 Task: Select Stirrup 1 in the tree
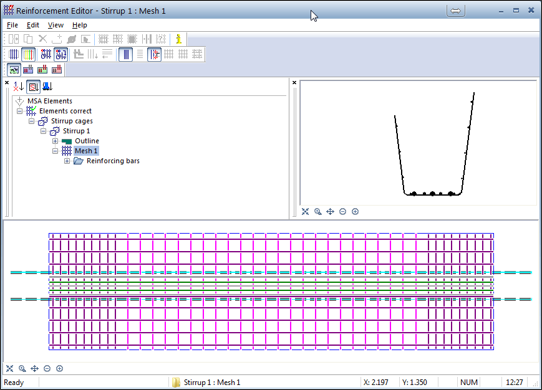[76, 131]
